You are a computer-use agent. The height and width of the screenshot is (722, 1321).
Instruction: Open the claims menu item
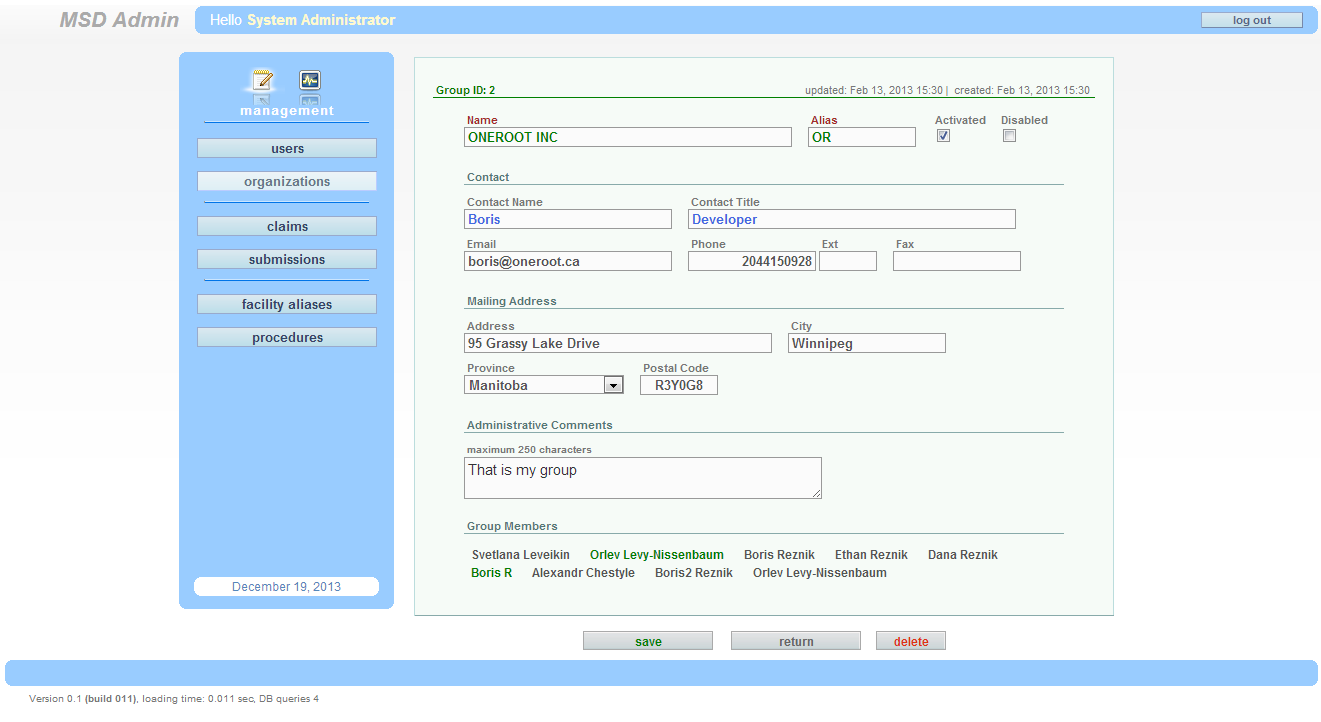pyautogui.click(x=287, y=226)
